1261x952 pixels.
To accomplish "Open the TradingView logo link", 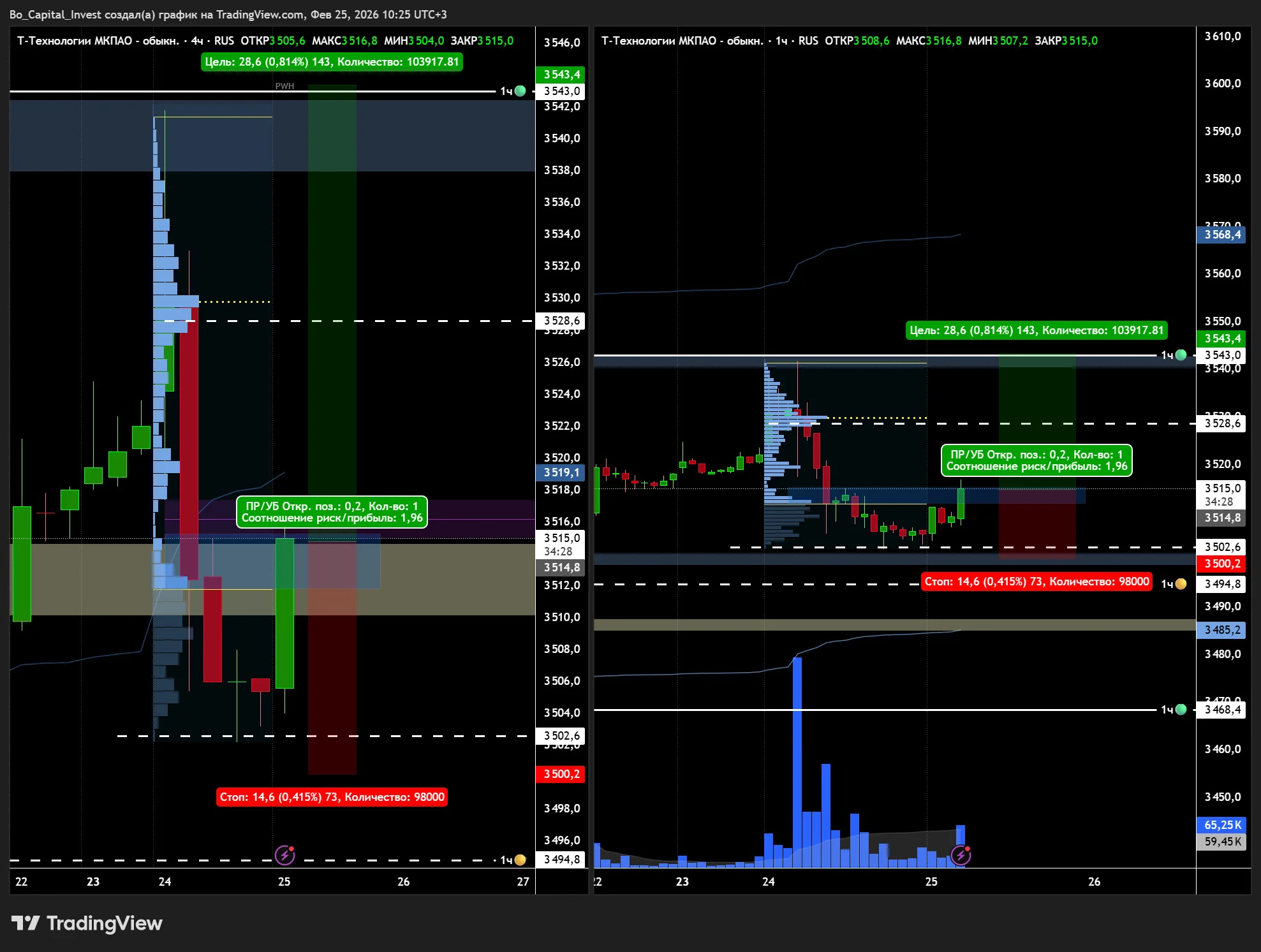I will pos(87,923).
